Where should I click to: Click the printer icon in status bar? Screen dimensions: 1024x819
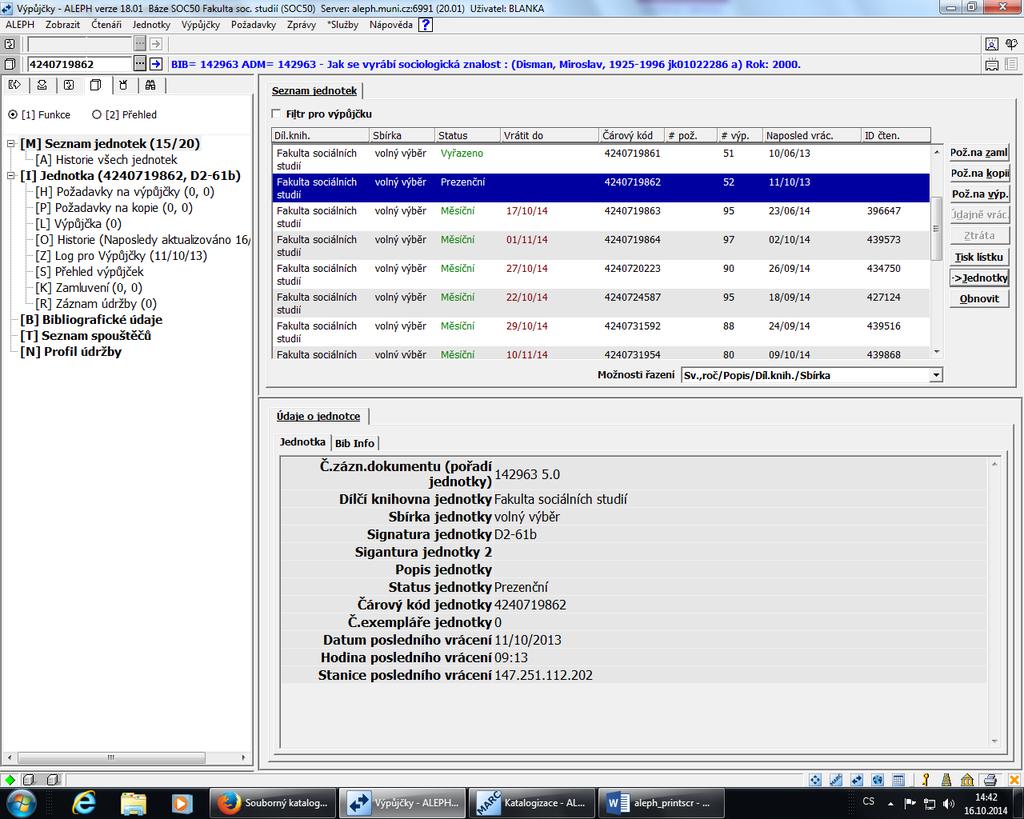[990, 779]
